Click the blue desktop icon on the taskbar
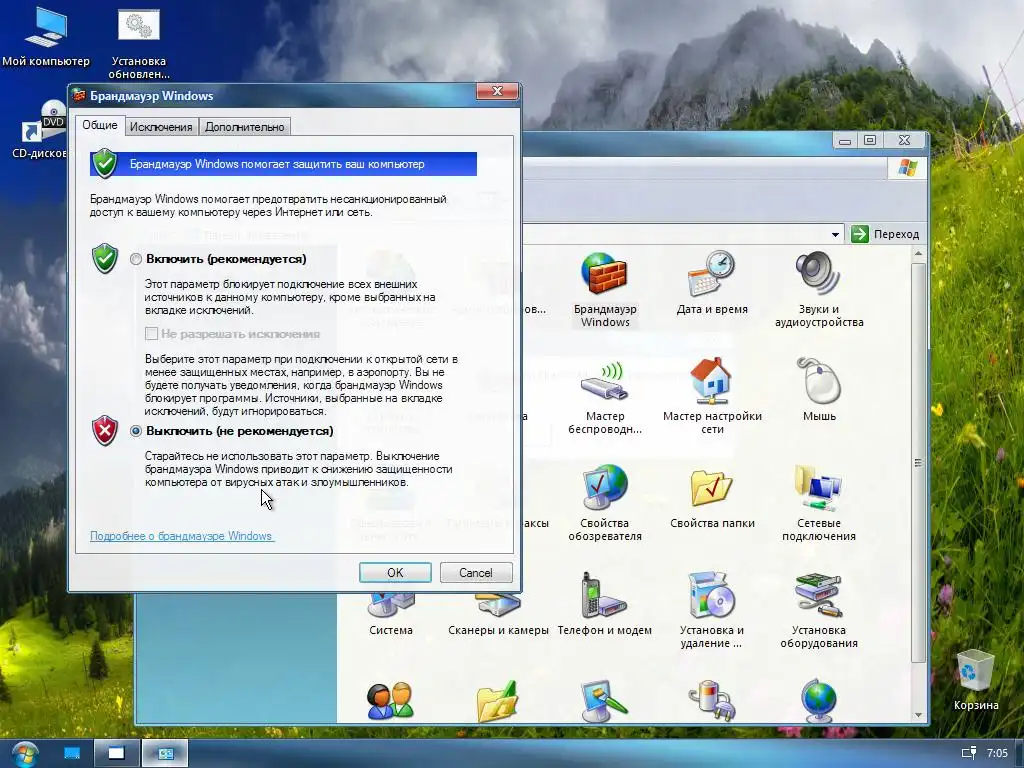Screen dimensions: 1024x768 tap(72, 753)
